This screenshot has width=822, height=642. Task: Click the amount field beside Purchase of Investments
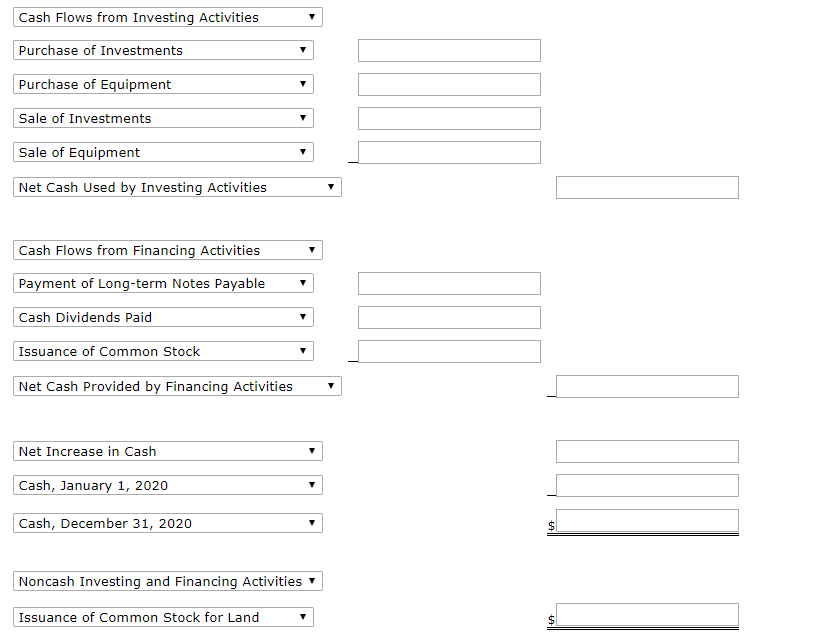click(448, 50)
